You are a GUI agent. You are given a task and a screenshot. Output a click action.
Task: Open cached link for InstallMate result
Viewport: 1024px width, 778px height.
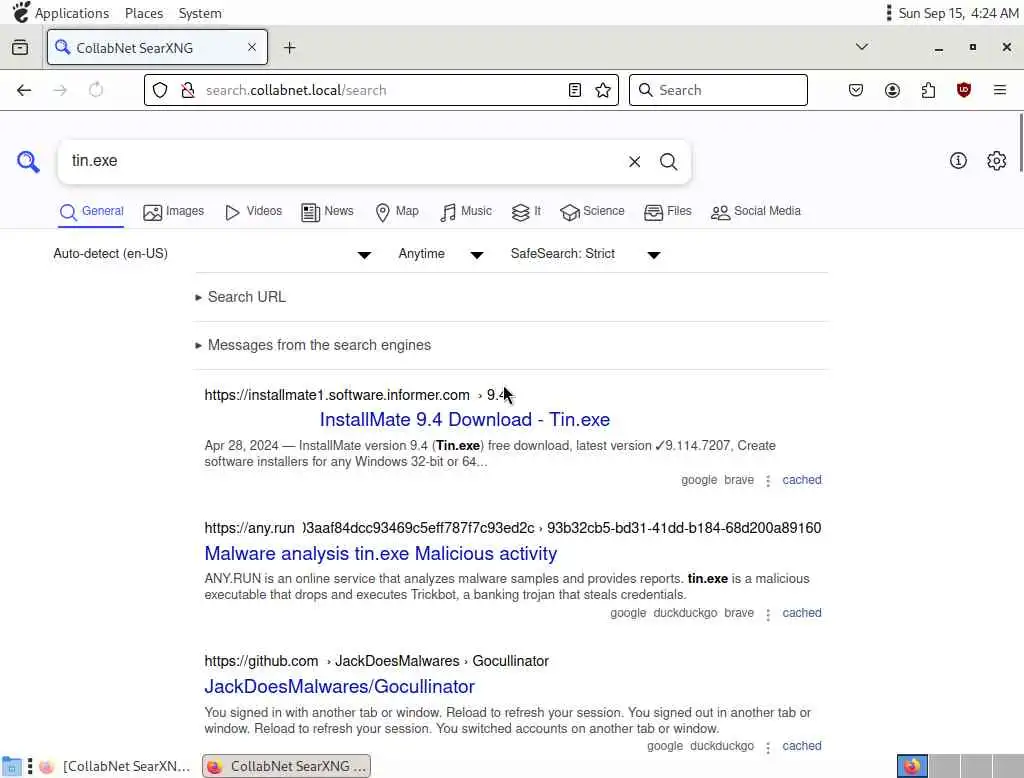(802, 480)
